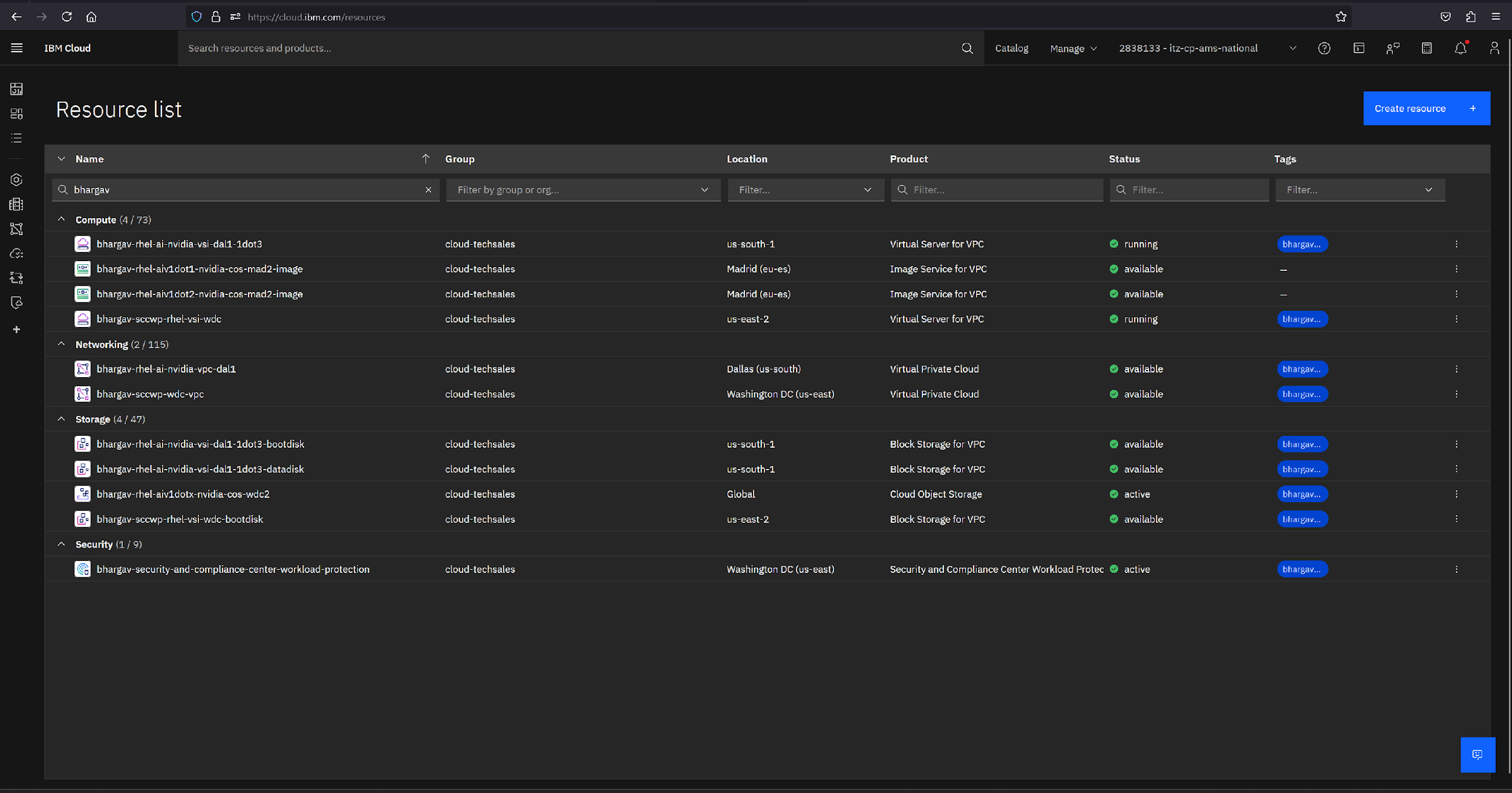Collapse the Networking resource section
Image resolution: width=1512 pixels, height=793 pixels.
(61, 343)
